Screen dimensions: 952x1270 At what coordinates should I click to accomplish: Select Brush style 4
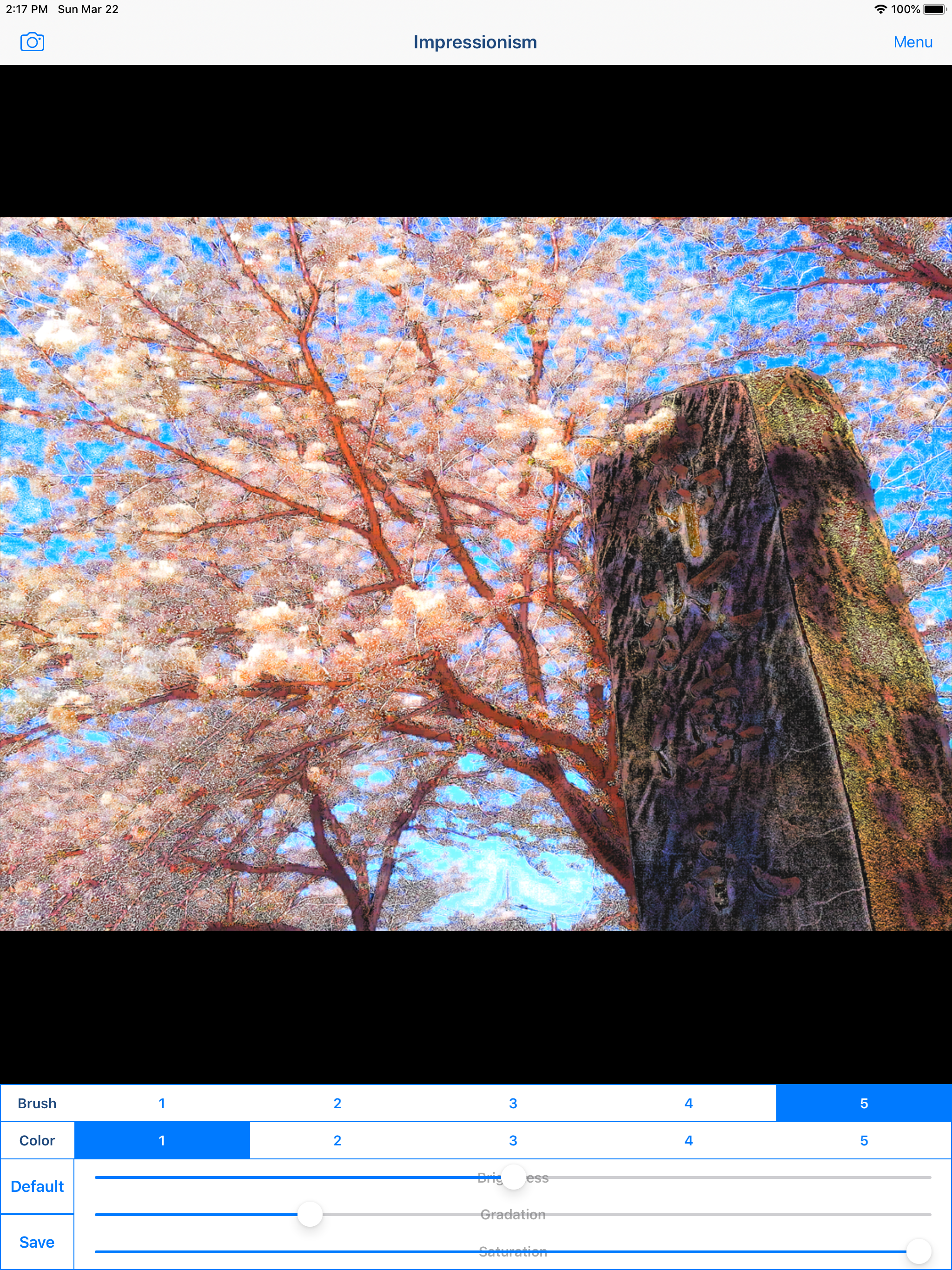coord(688,1103)
